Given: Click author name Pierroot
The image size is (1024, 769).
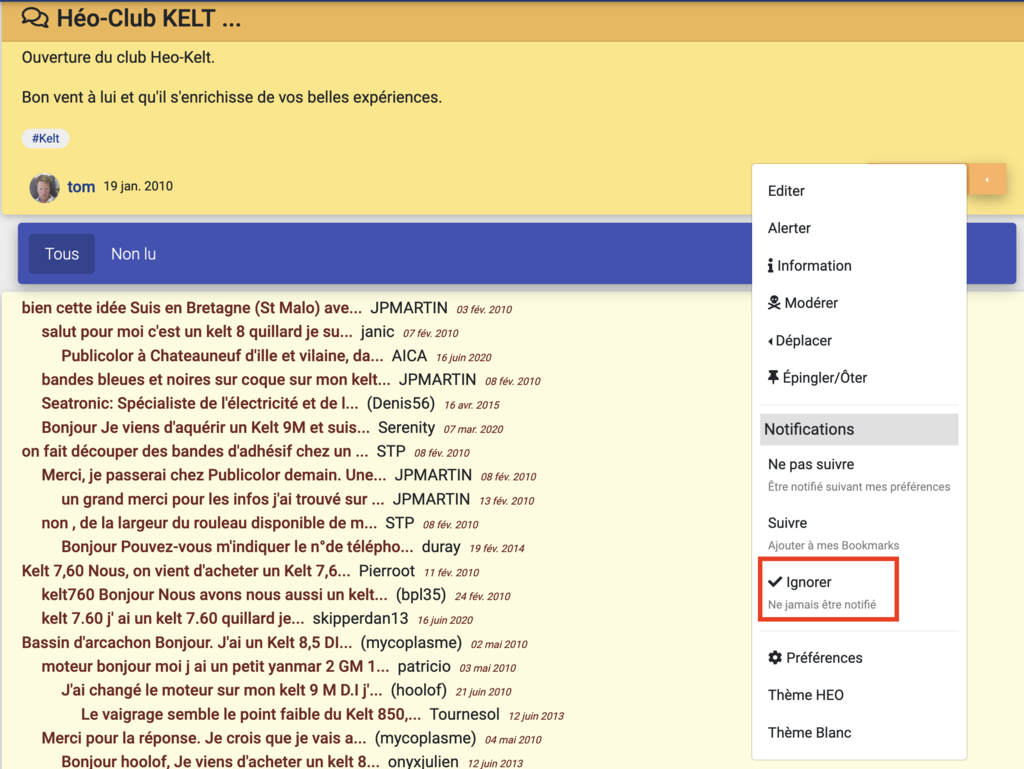Looking at the screenshot, I should click(387, 571).
